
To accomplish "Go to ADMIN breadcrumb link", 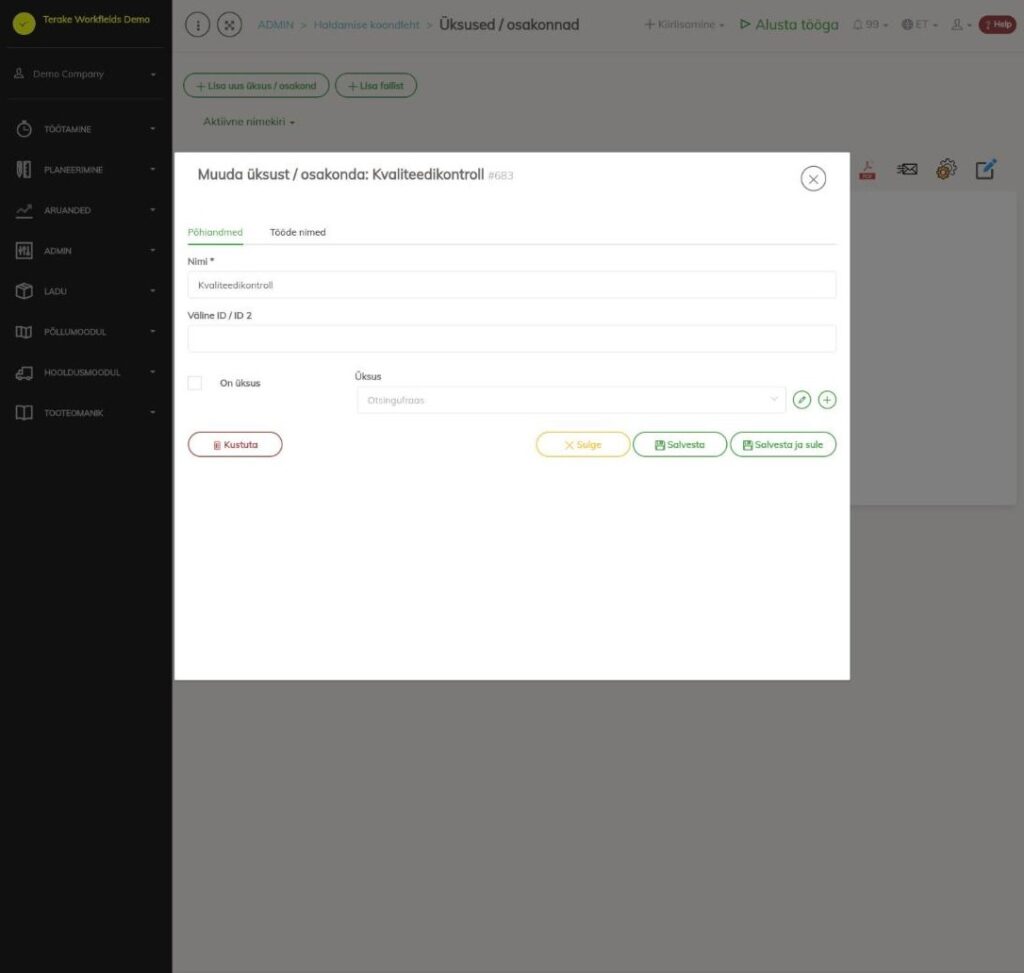I will [x=276, y=25].
